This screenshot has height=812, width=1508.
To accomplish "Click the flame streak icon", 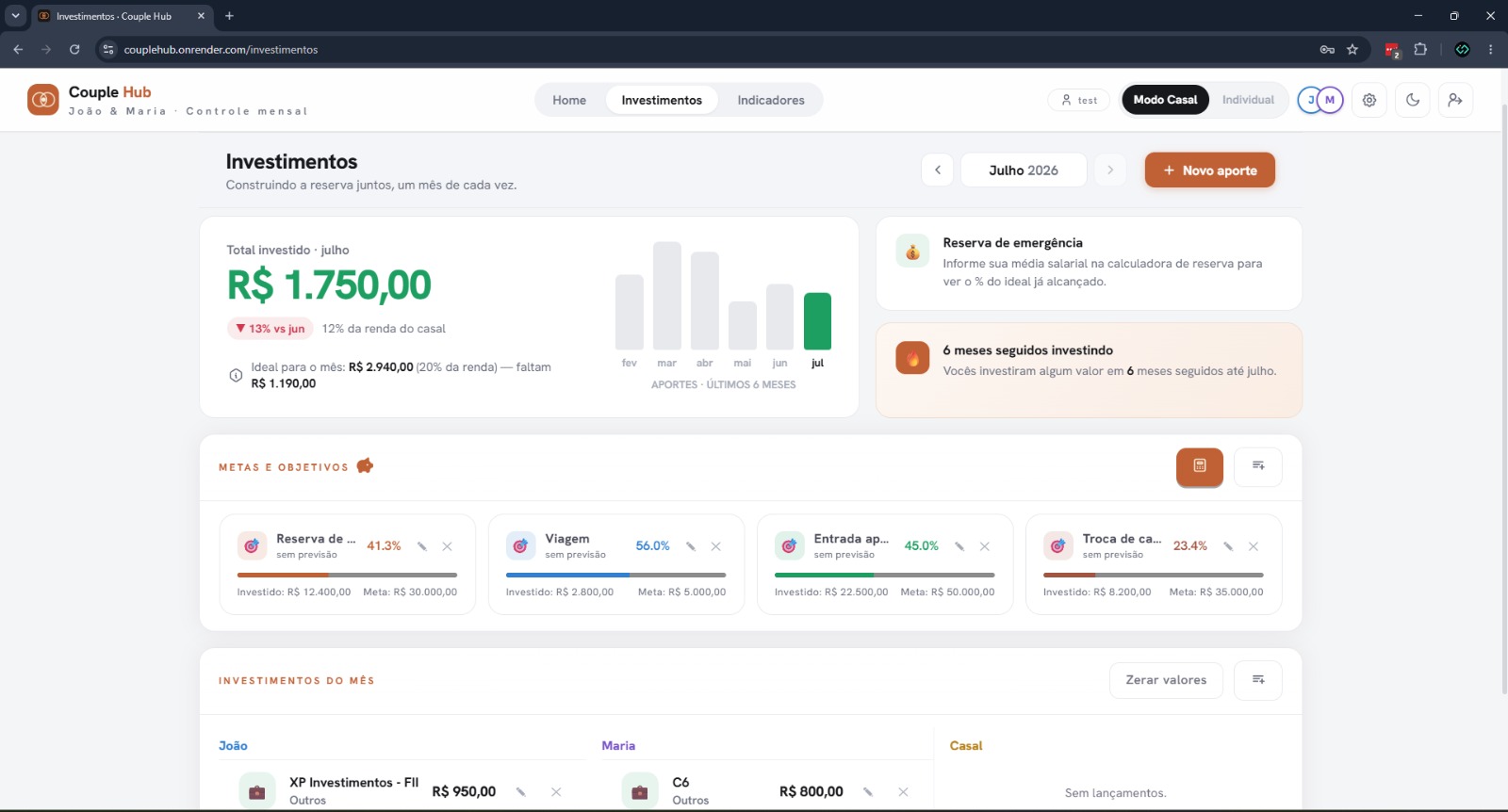I will [912, 358].
